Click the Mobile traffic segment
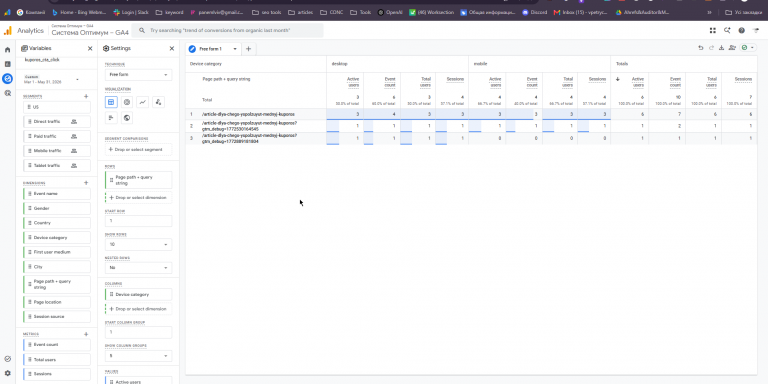The height and width of the screenshot is (384, 768). (57, 151)
